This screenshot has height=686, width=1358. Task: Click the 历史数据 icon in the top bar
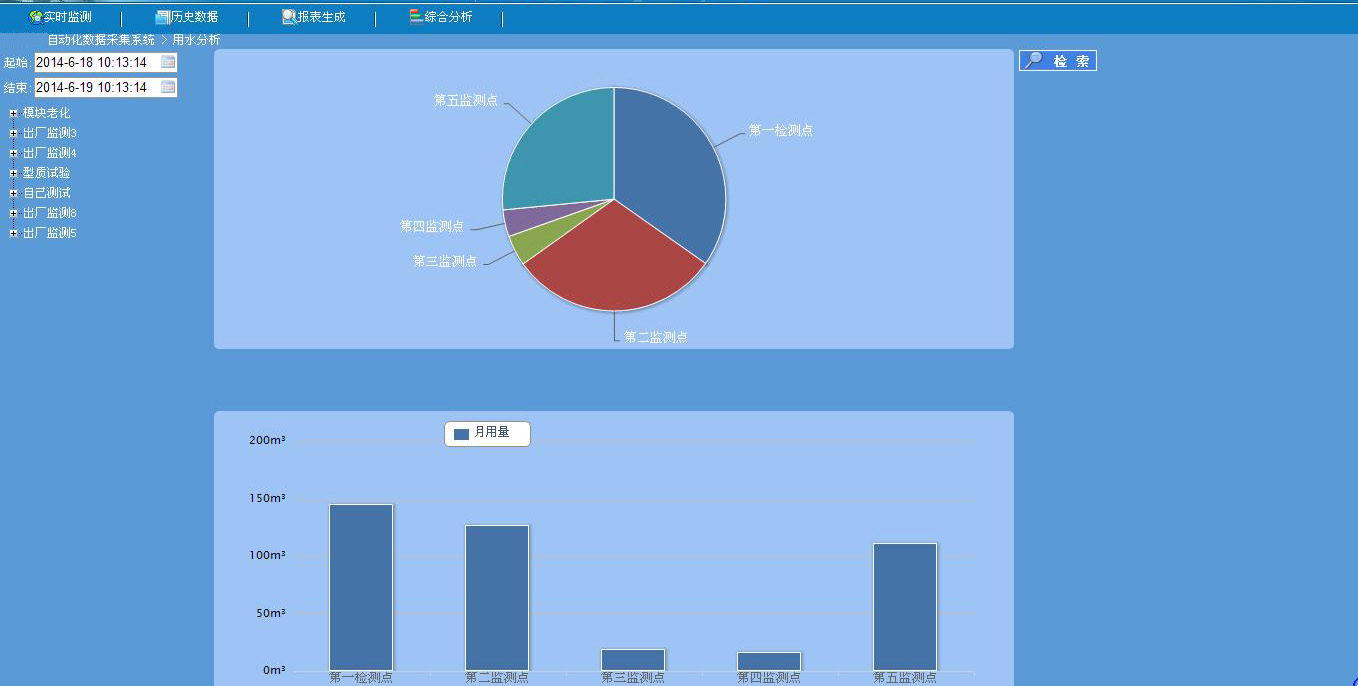tap(162, 17)
